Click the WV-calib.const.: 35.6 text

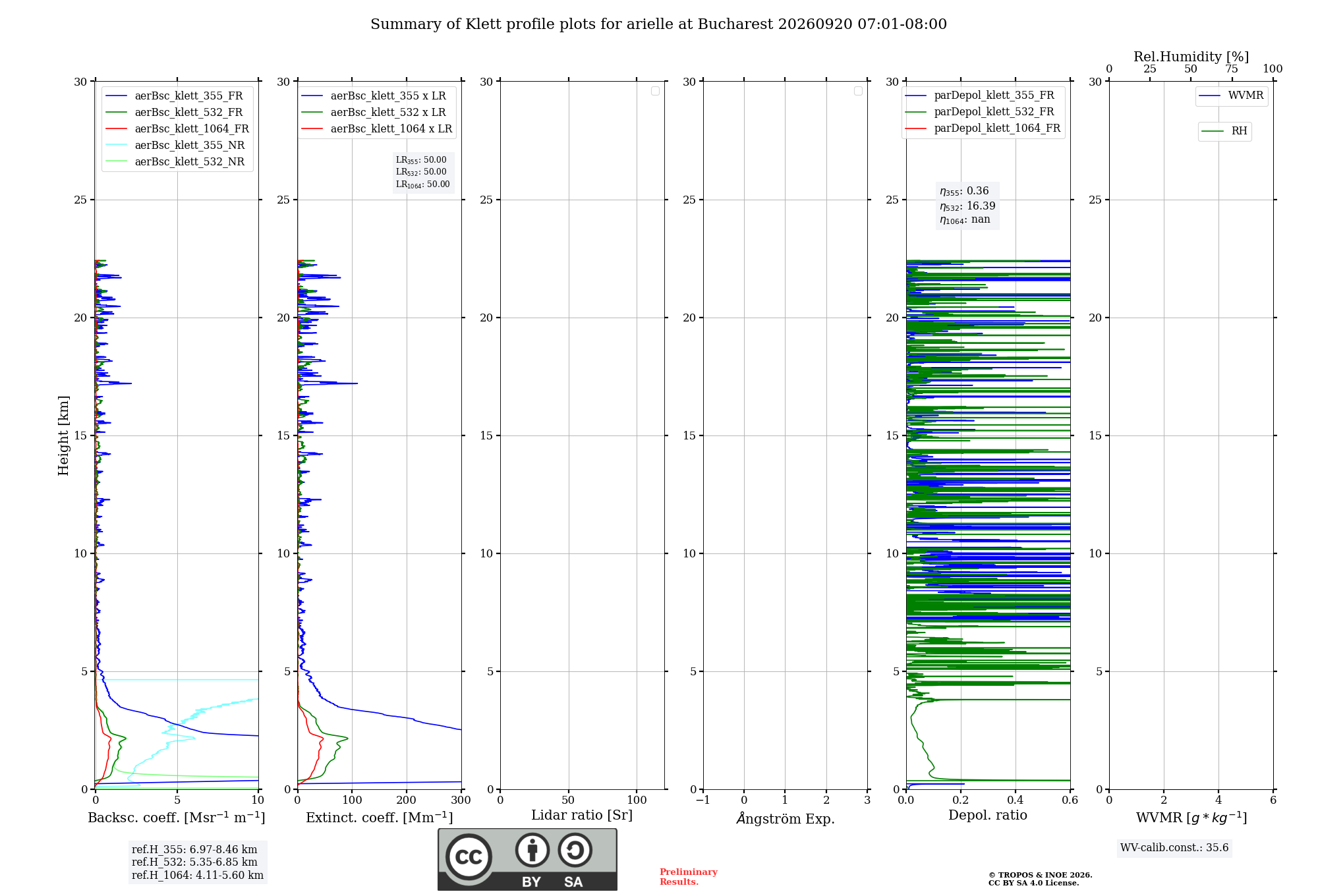(x=1174, y=848)
